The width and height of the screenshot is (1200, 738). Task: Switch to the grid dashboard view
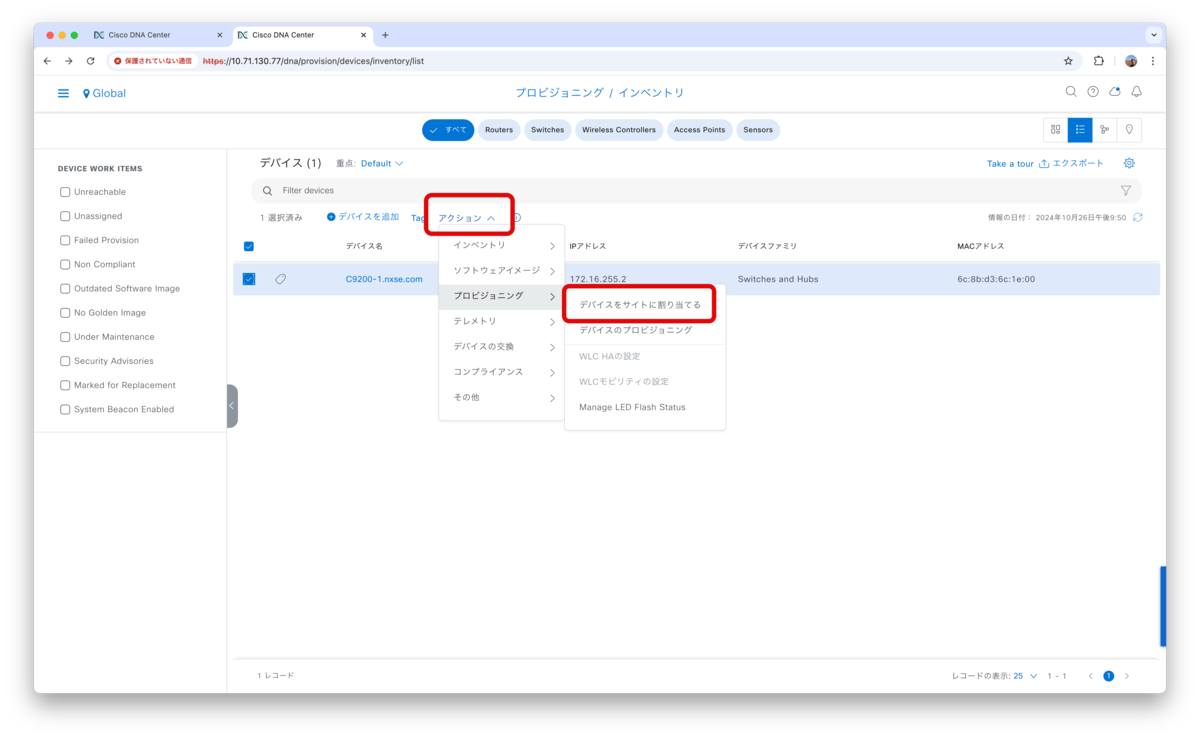tap(1054, 129)
